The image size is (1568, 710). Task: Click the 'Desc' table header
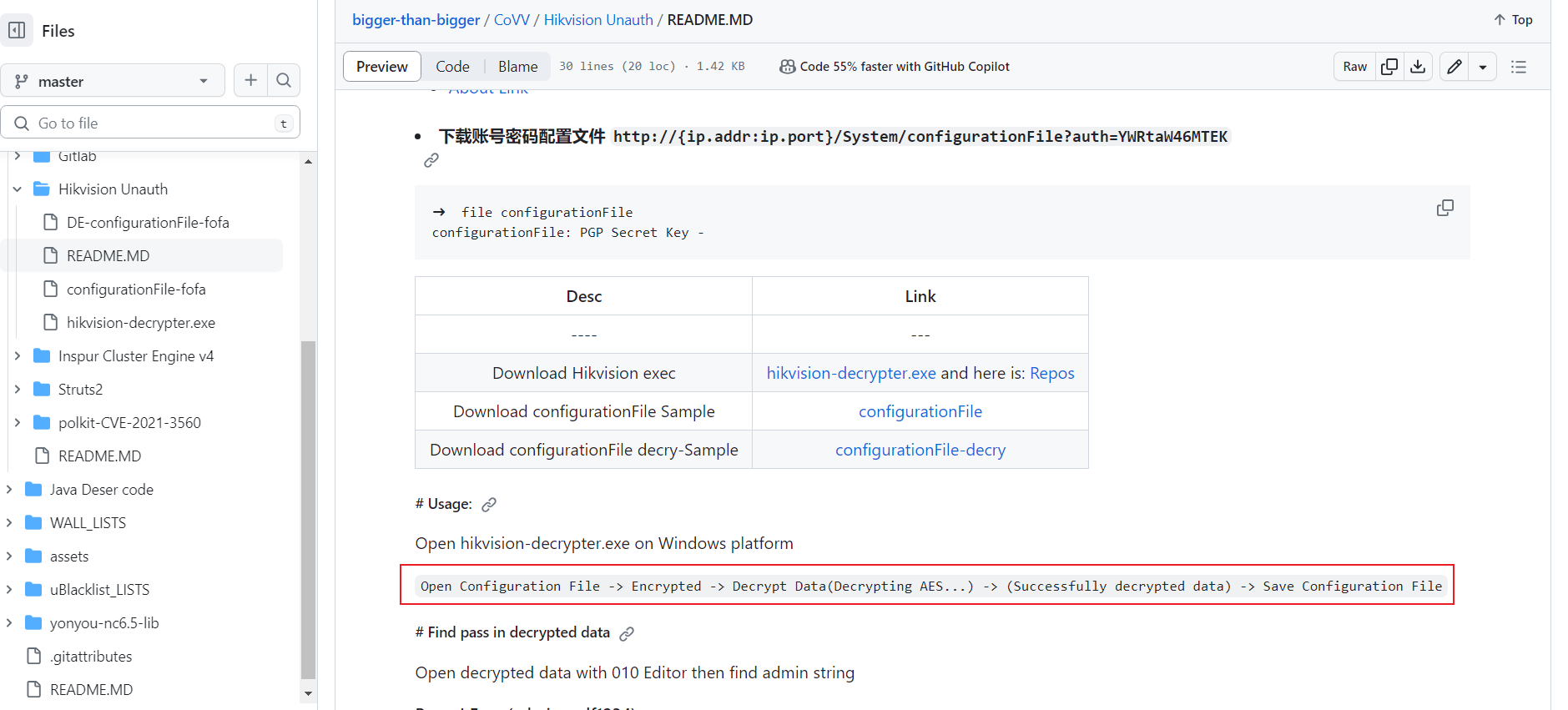click(x=584, y=297)
